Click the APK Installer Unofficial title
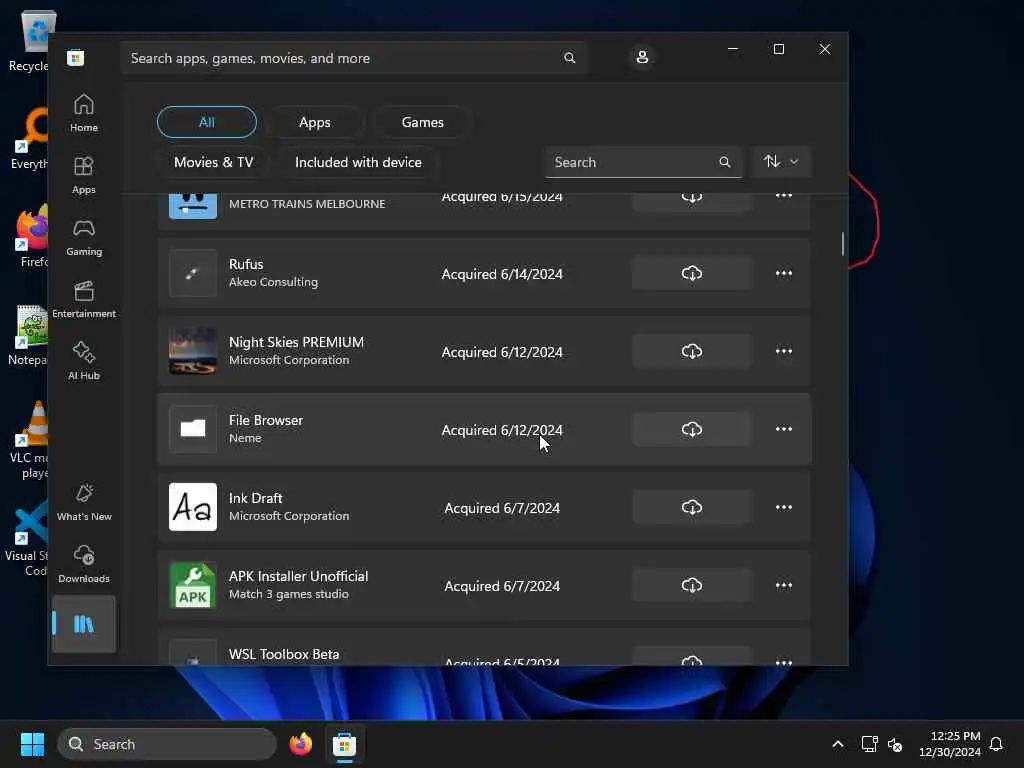This screenshot has height=768, width=1024. click(298, 576)
